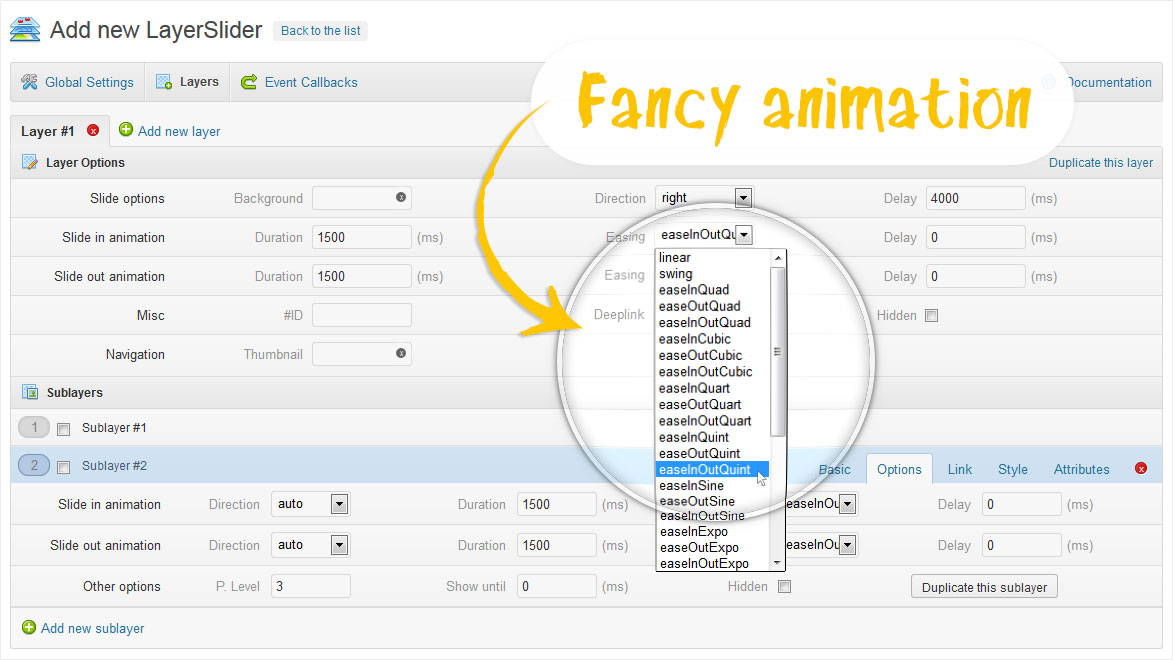Viewport: 1173px width, 660px height.
Task: Click green plus Add new sublayer icon
Action: [28, 627]
